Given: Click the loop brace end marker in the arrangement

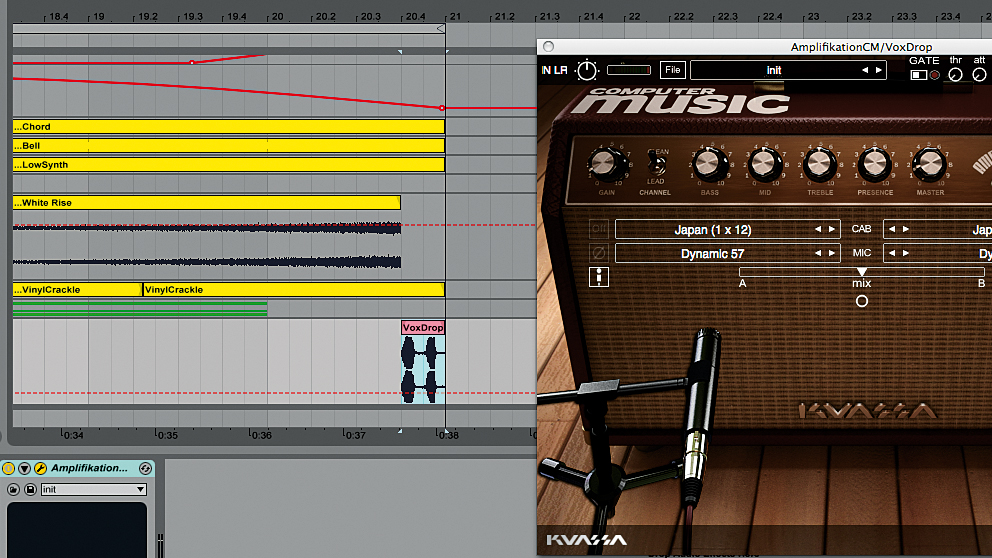Looking at the screenshot, I should 441,28.
